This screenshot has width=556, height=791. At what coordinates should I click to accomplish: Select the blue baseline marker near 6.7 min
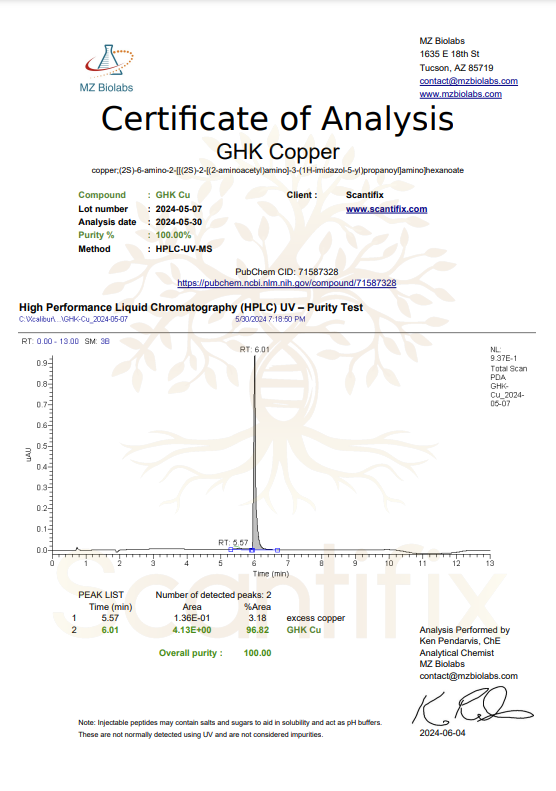[277, 550]
